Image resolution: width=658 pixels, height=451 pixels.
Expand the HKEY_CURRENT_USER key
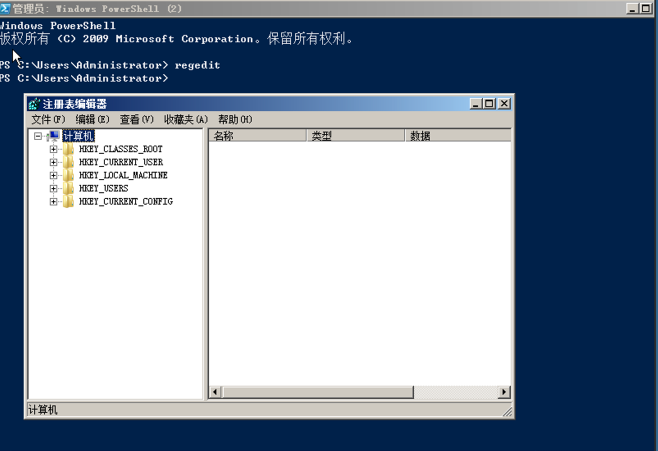pos(53,162)
